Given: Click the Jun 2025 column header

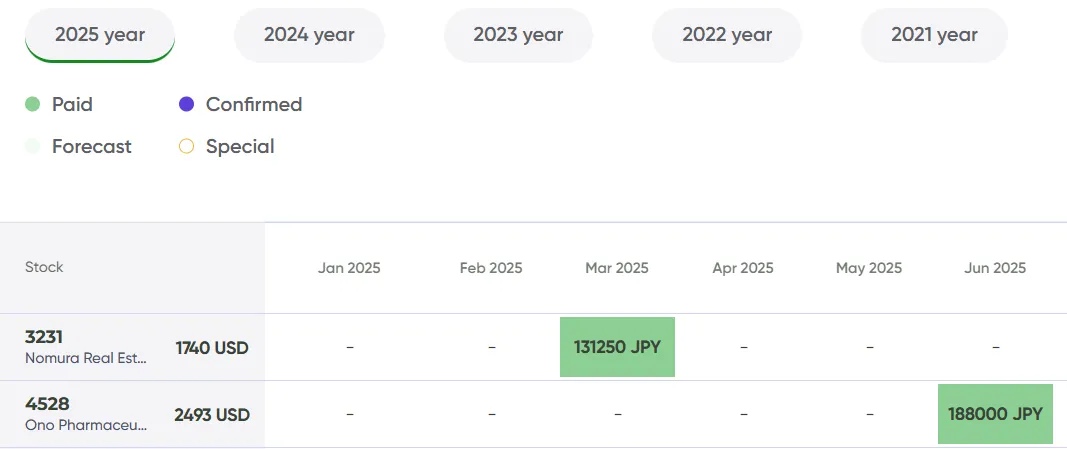Looking at the screenshot, I should (x=995, y=268).
